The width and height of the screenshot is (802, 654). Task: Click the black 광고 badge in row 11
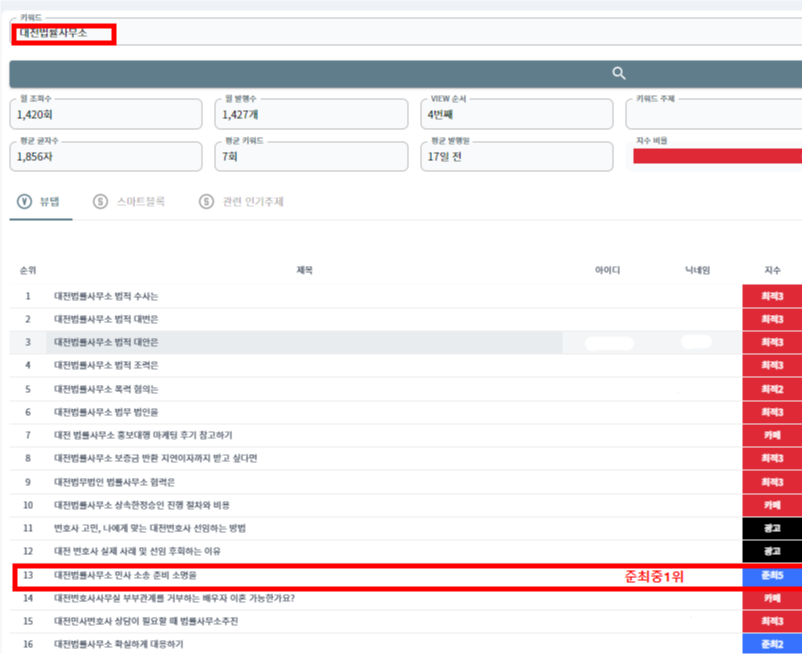point(771,528)
